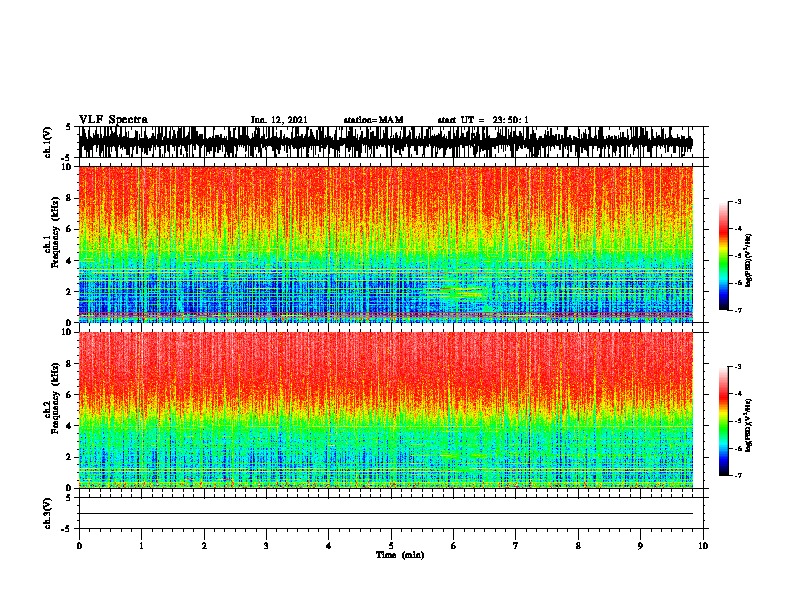Click the ch.1 voltage waveform trace

click(x=386, y=142)
